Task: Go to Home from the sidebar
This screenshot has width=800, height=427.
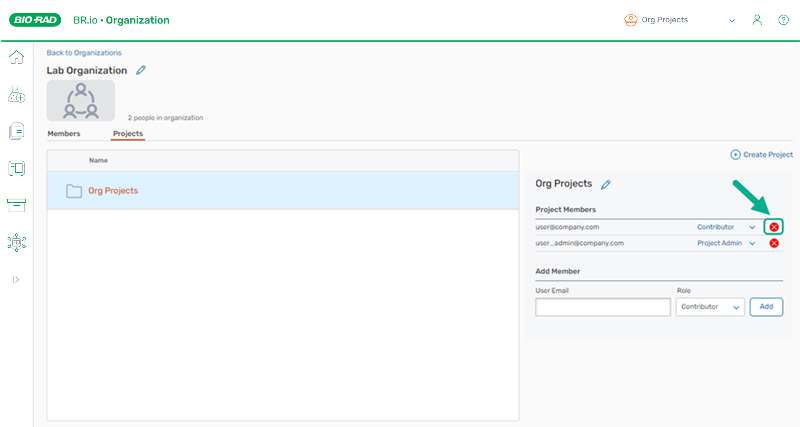Action: pos(16,57)
